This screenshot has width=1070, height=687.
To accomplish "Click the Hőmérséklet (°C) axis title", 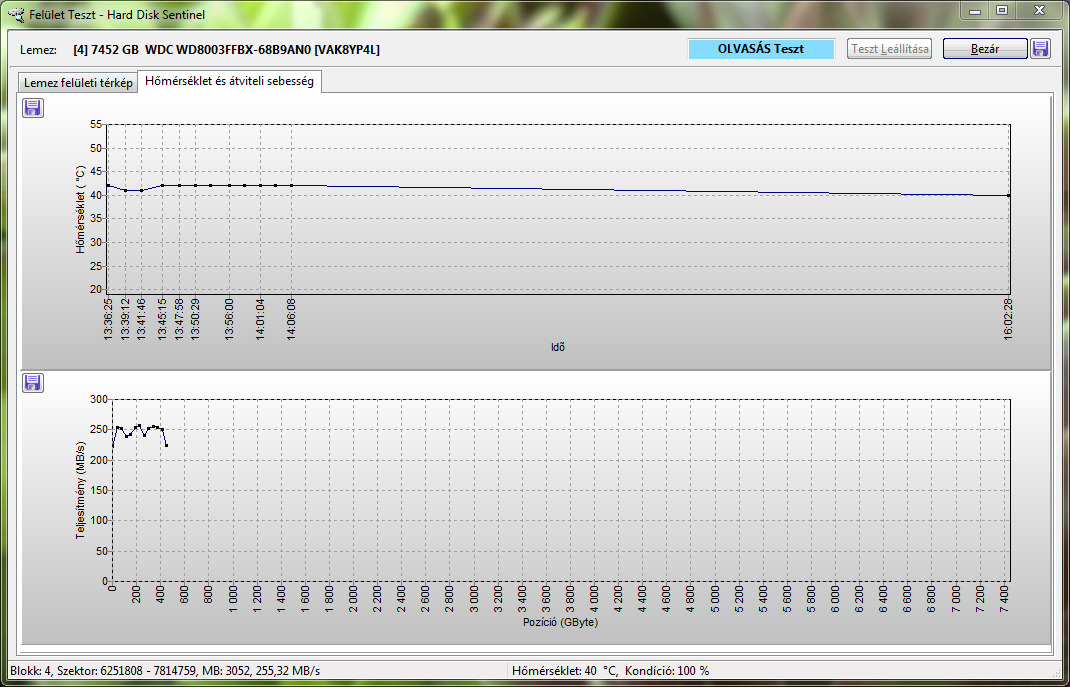I will tap(80, 209).
